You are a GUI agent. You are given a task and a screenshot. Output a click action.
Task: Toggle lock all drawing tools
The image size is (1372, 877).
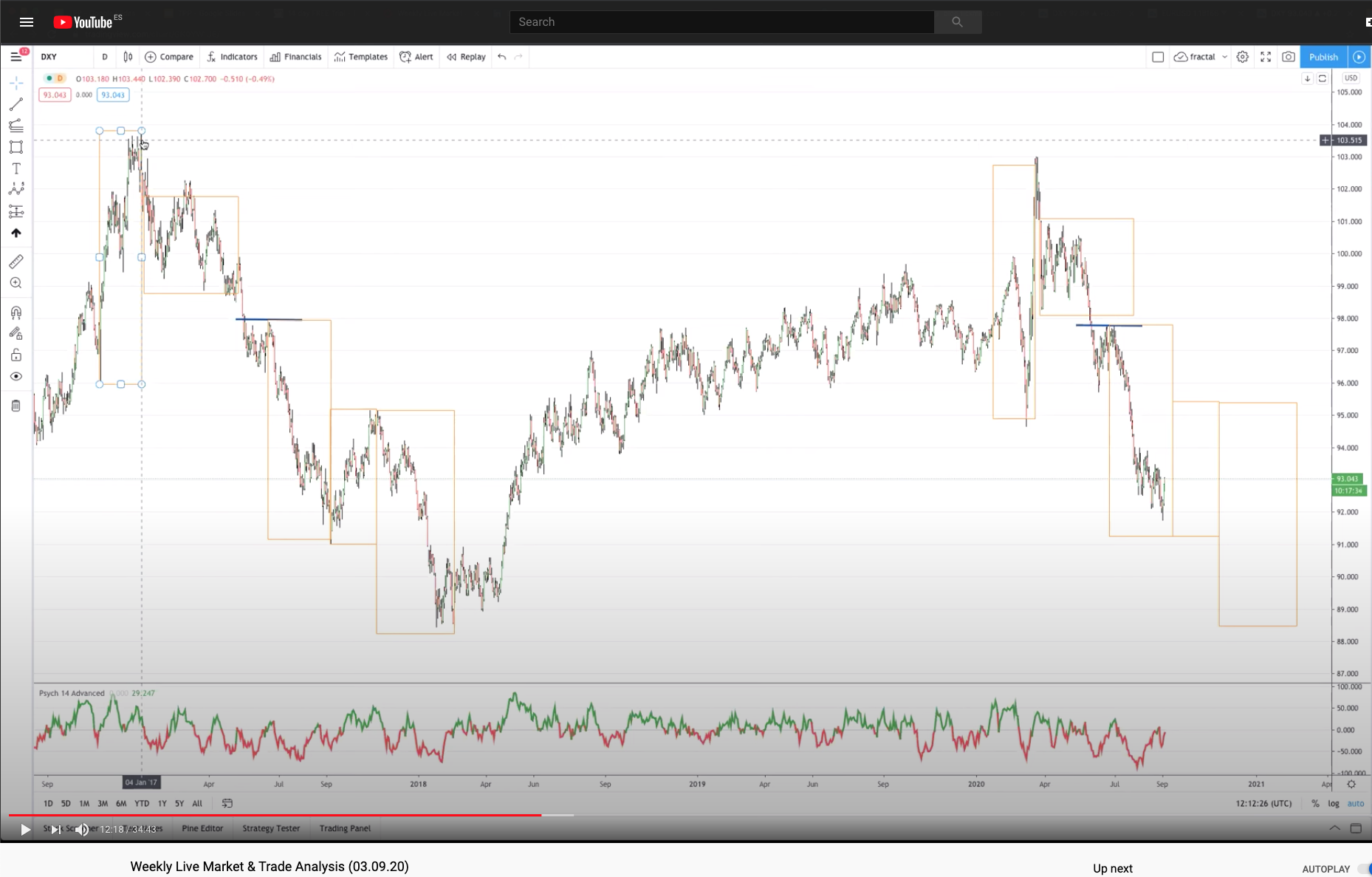click(x=16, y=355)
